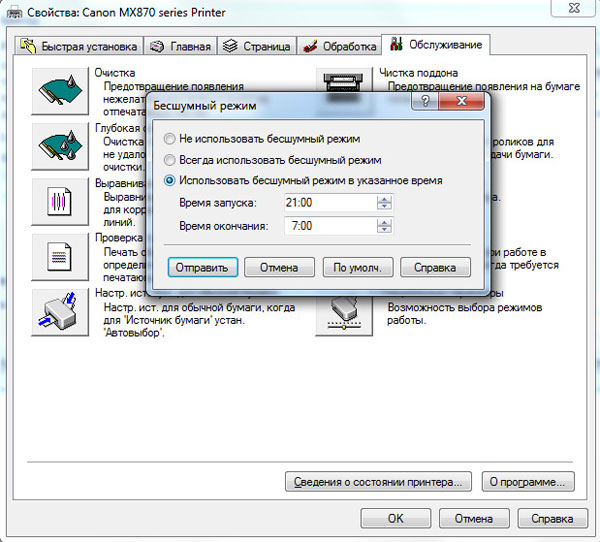600x542 pixels.
Task: Decrease the Время окончания end time
Action: 384,229
